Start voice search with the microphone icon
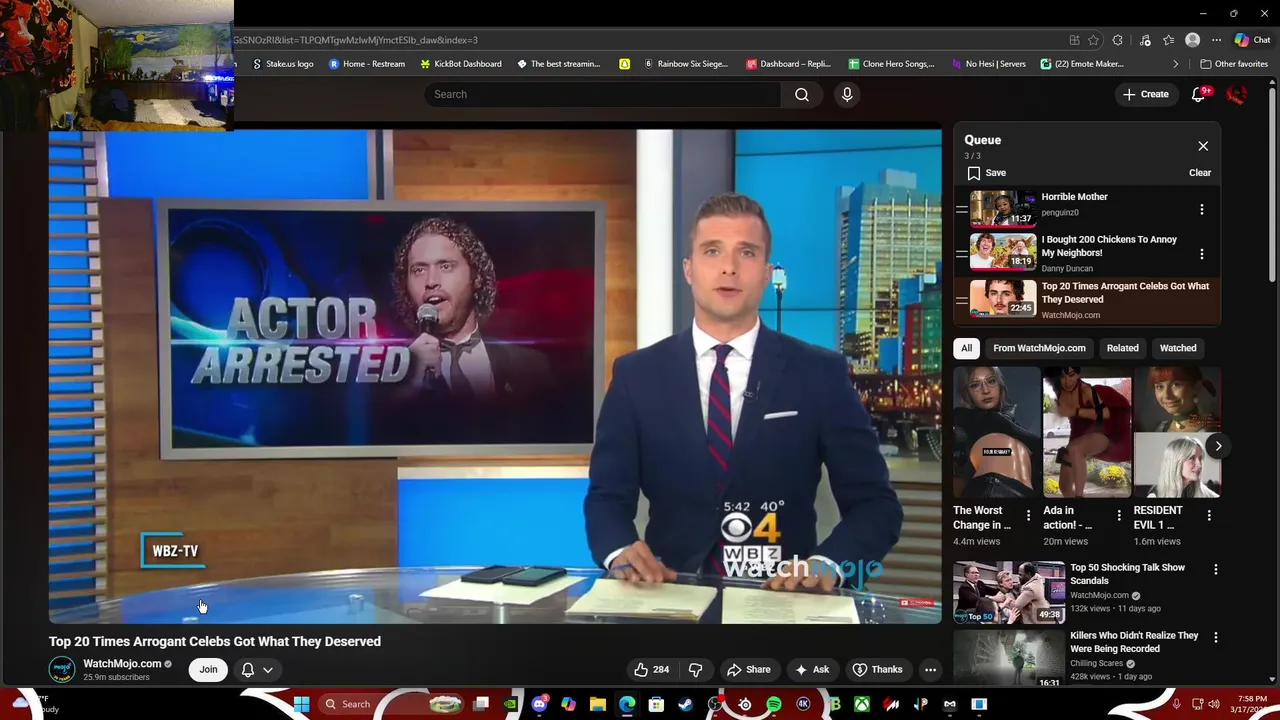Image resolution: width=1280 pixels, height=720 pixels. click(847, 94)
